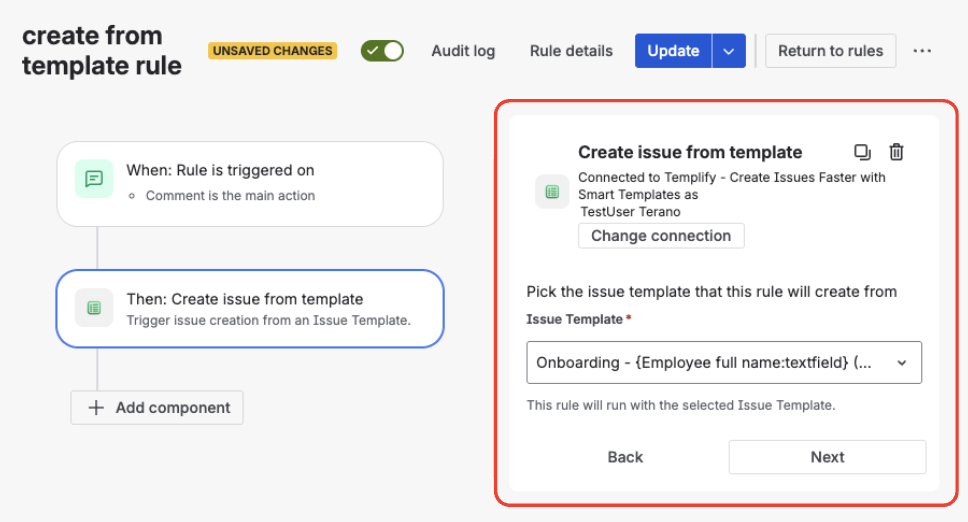
Task: Click the template icon in the Then step
Action: pos(94,308)
